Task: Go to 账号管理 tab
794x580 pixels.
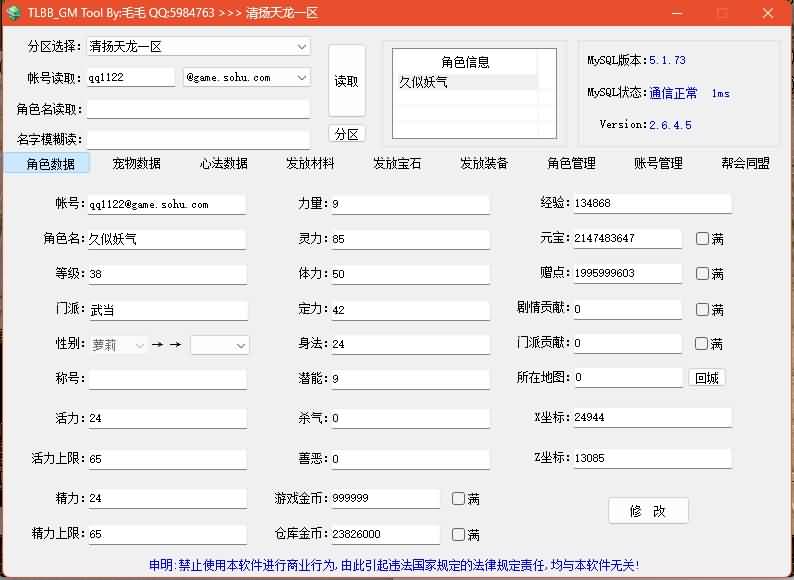Action: pyautogui.click(x=658, y=164)
